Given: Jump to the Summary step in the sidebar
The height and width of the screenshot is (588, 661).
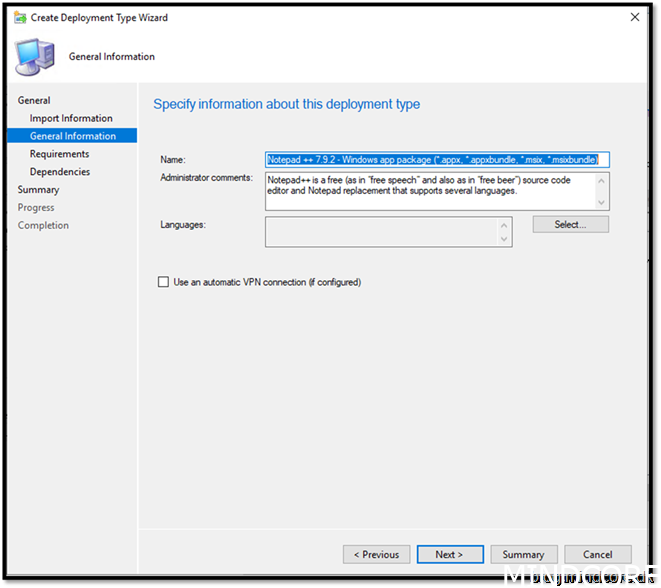Looking at the screenshot, I should (x=38, y=190).
